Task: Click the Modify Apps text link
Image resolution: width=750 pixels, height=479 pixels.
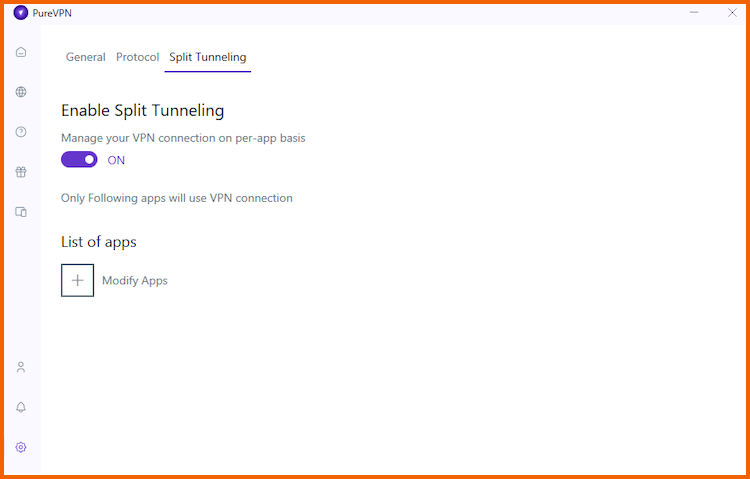Action: (135, 280)
